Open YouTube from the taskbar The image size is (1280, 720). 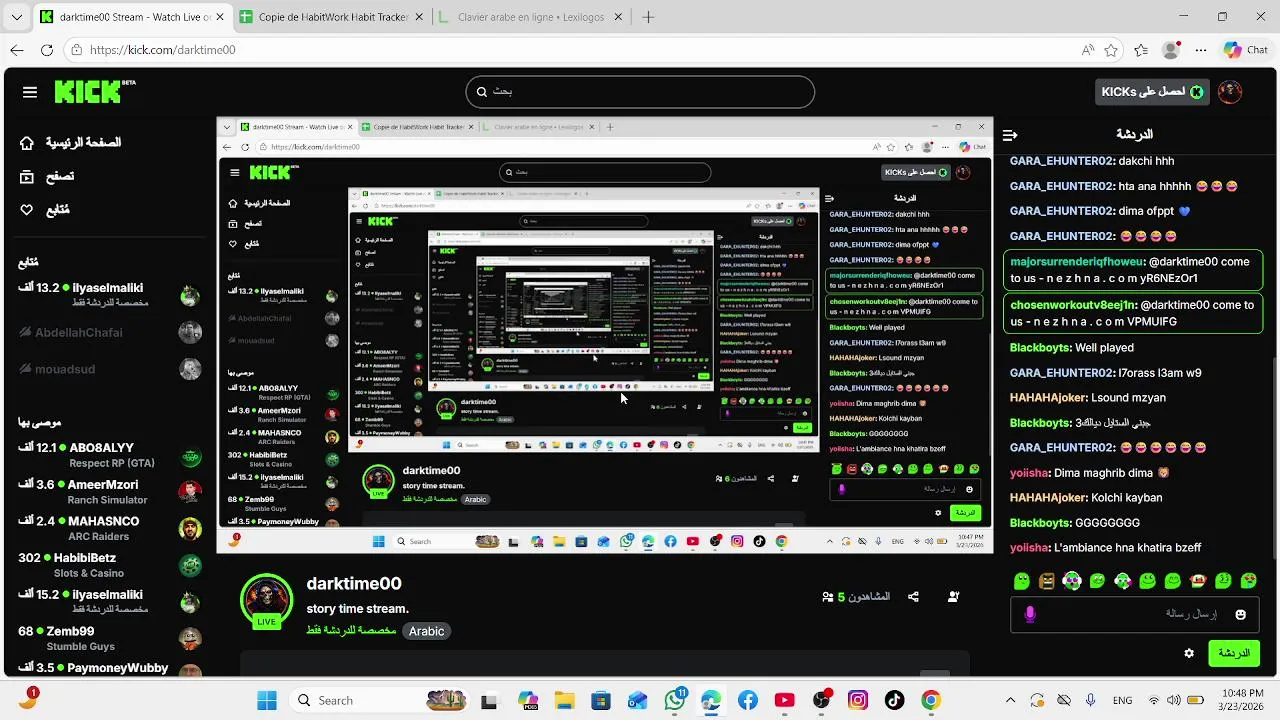click(784, 700)
